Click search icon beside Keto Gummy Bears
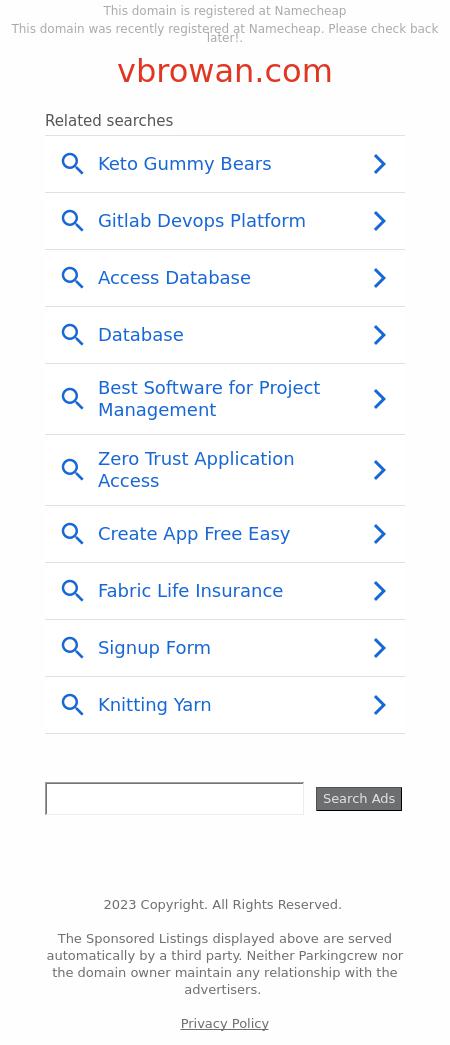 (72, 164)
